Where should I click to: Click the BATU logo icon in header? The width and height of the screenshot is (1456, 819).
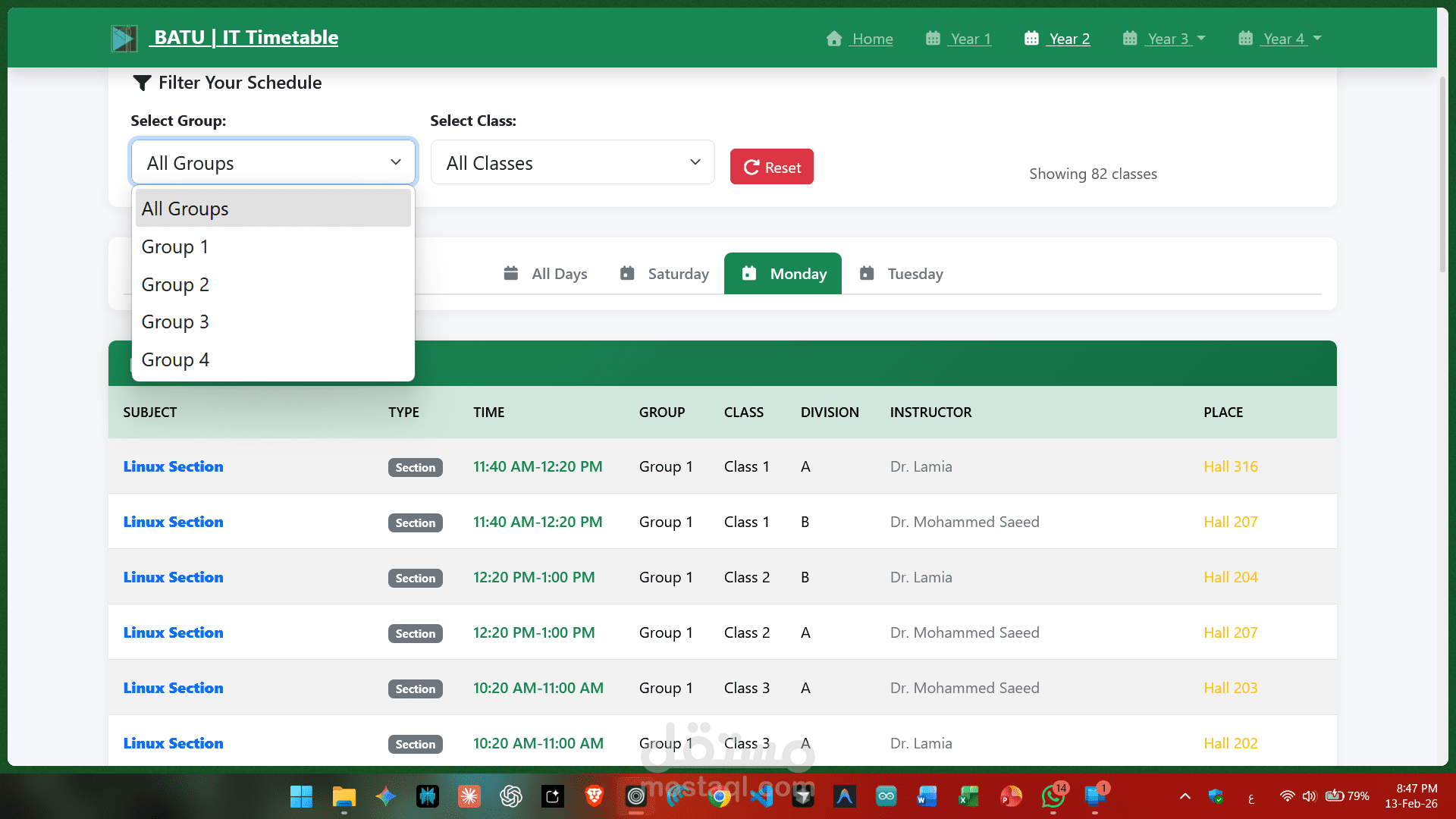click(124, 38)
